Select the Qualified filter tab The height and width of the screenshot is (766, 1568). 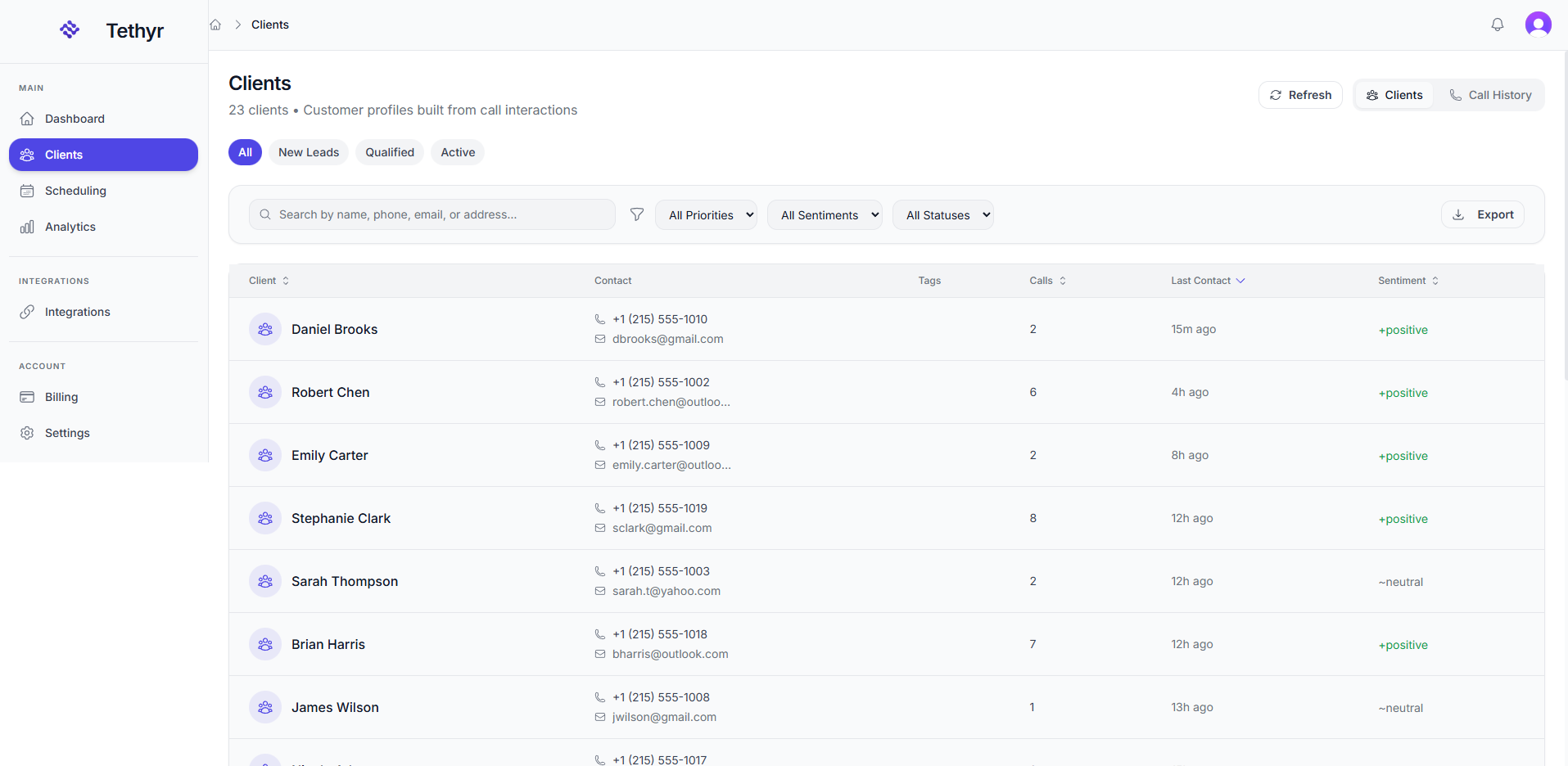[x=389, y=152]
